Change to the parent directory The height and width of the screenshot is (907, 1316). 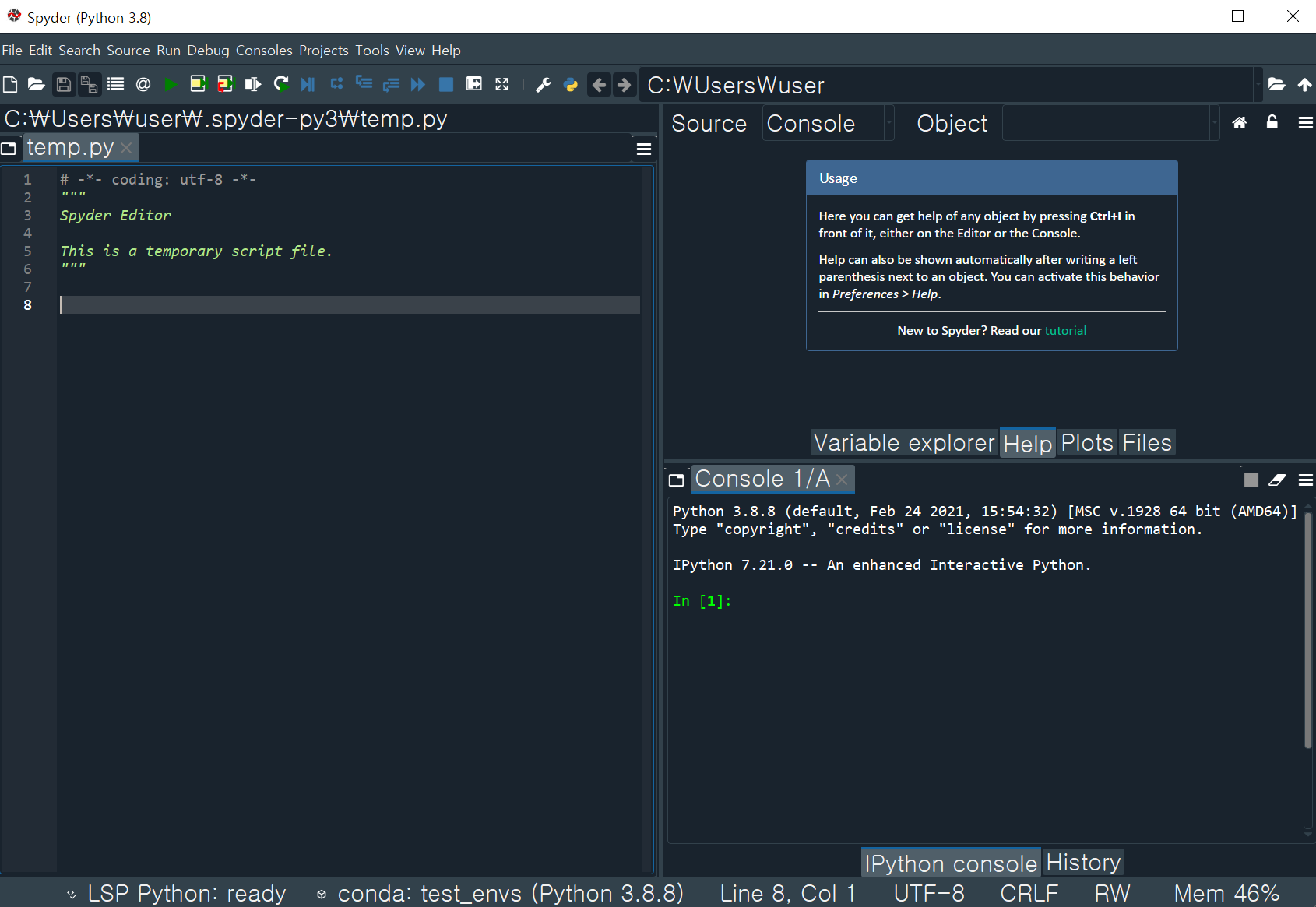click(x=1304, y=84)
